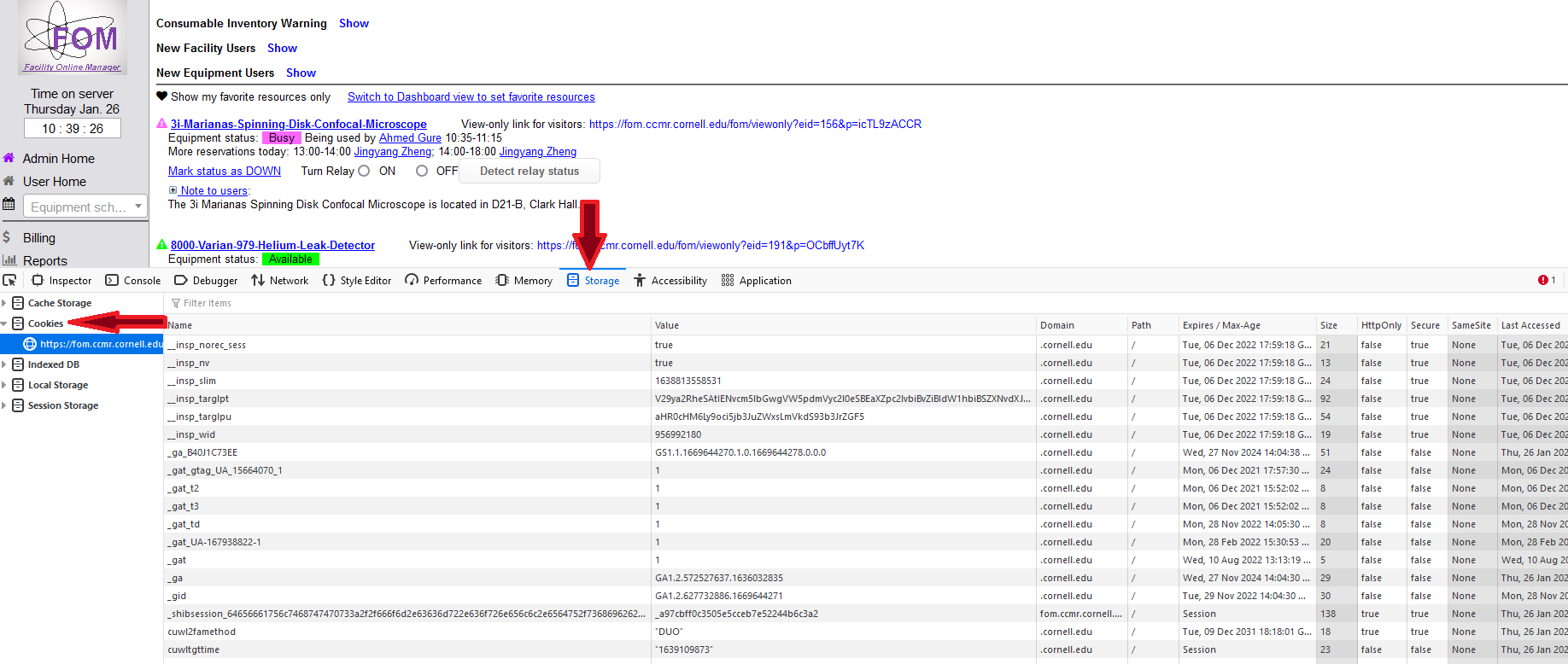Click the Billing dollar sign icon
The width and height of the screenshot is (1568, 664).
[7, 237]
